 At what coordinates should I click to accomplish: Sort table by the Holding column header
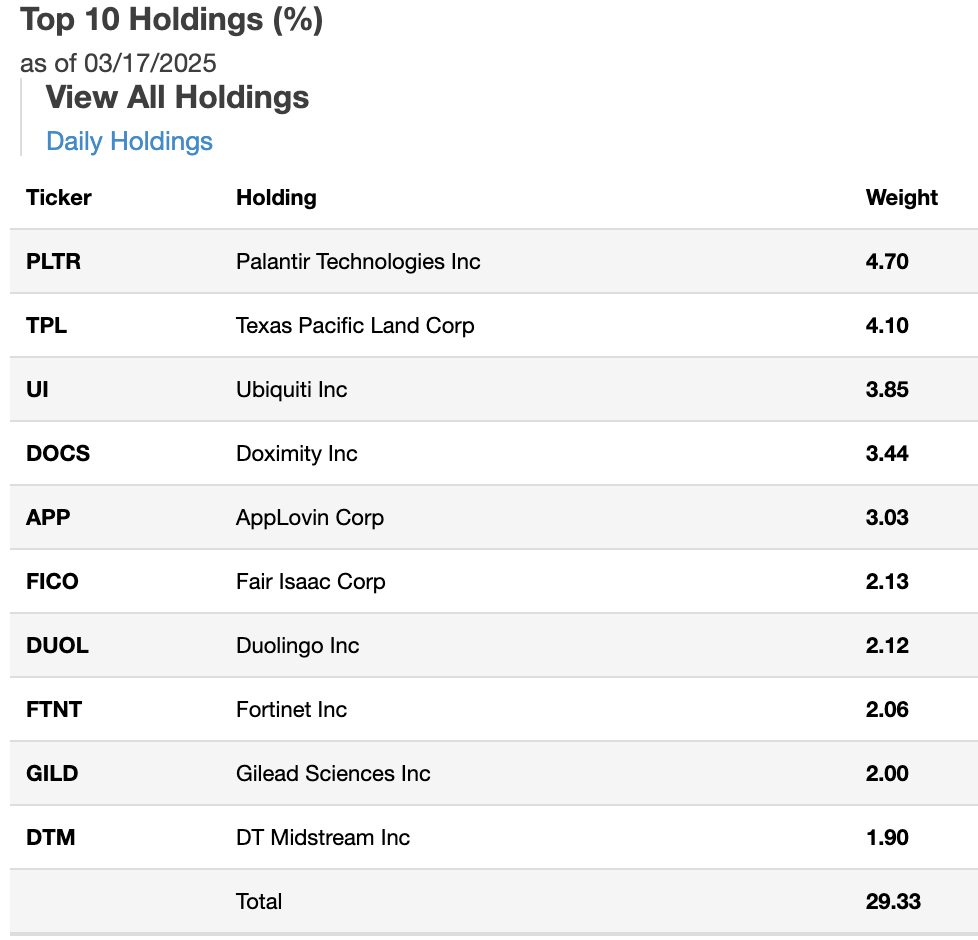click(x=276, y=197)
